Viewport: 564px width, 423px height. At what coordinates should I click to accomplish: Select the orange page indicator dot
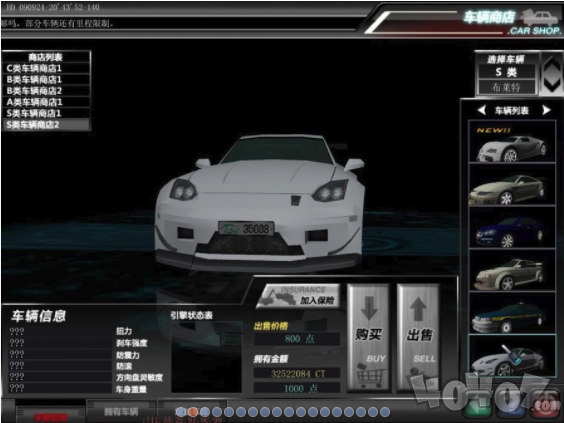[193, 411]
